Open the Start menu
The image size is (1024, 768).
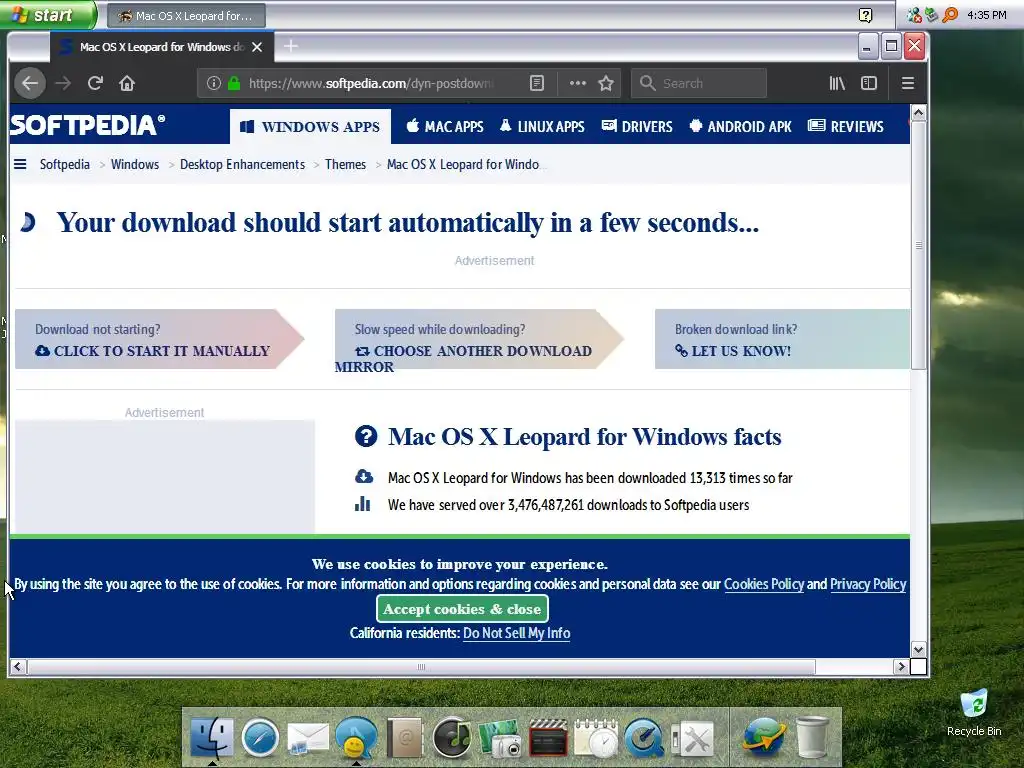pos(48,14)
